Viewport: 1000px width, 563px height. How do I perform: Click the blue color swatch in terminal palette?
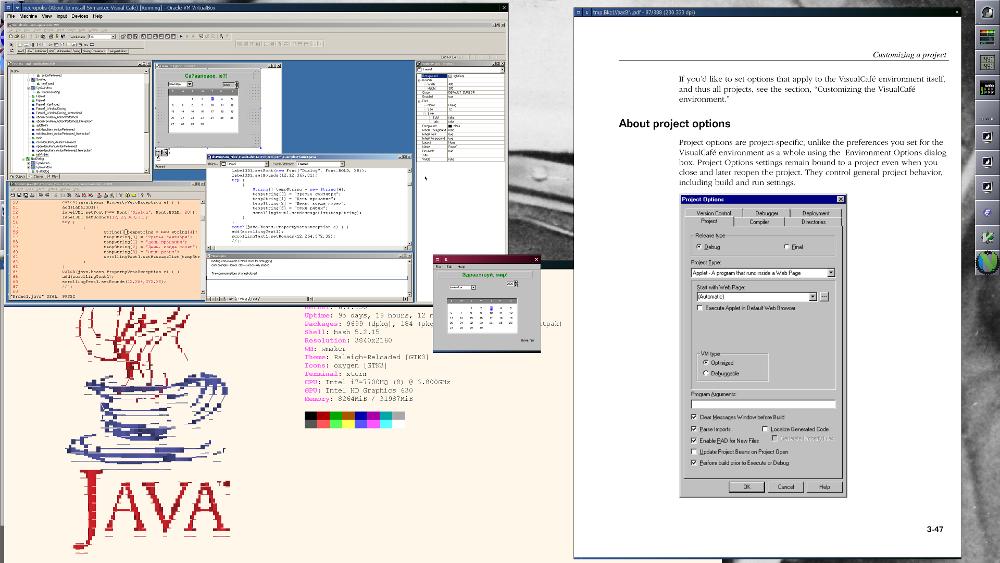[x=361, y=416]
